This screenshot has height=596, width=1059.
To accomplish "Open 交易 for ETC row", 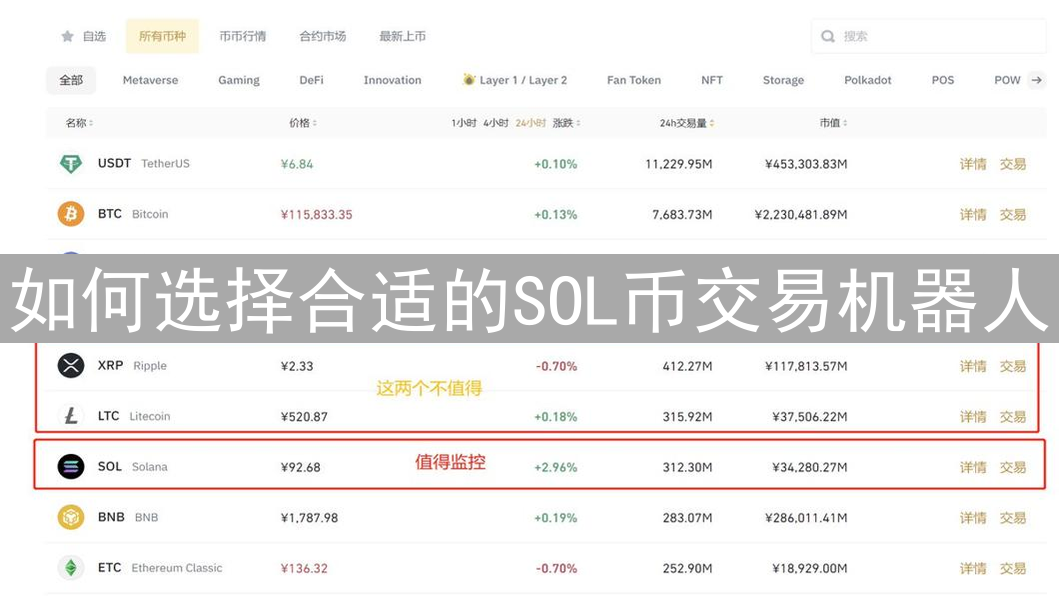I will click(1013, 569).
